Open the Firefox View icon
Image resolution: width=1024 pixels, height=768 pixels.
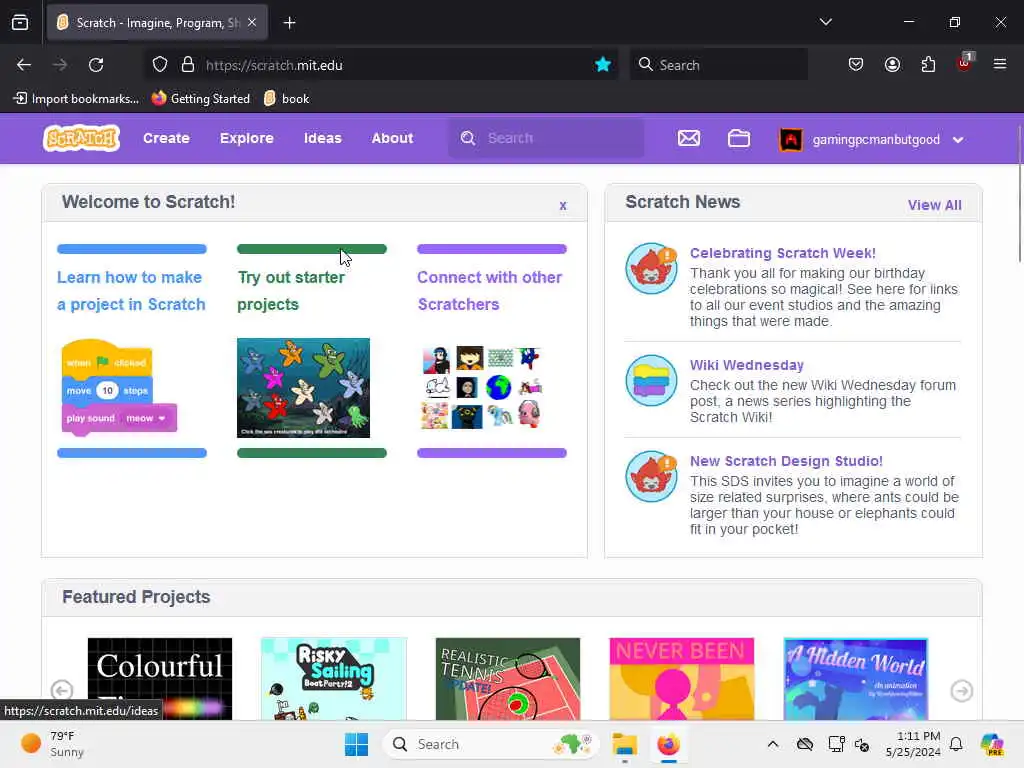20,23
